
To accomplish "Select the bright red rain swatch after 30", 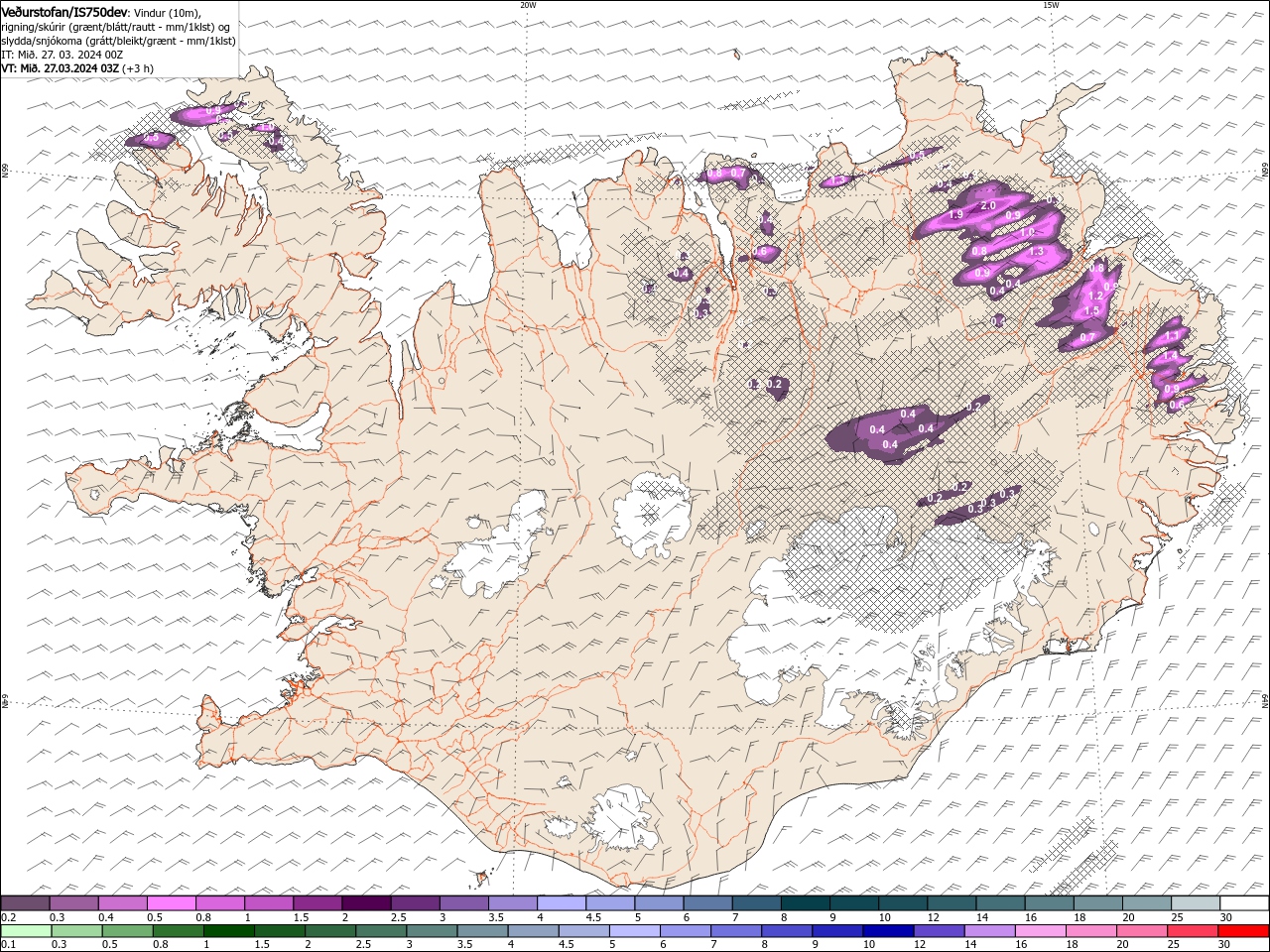I will [x=1243, y=931].
